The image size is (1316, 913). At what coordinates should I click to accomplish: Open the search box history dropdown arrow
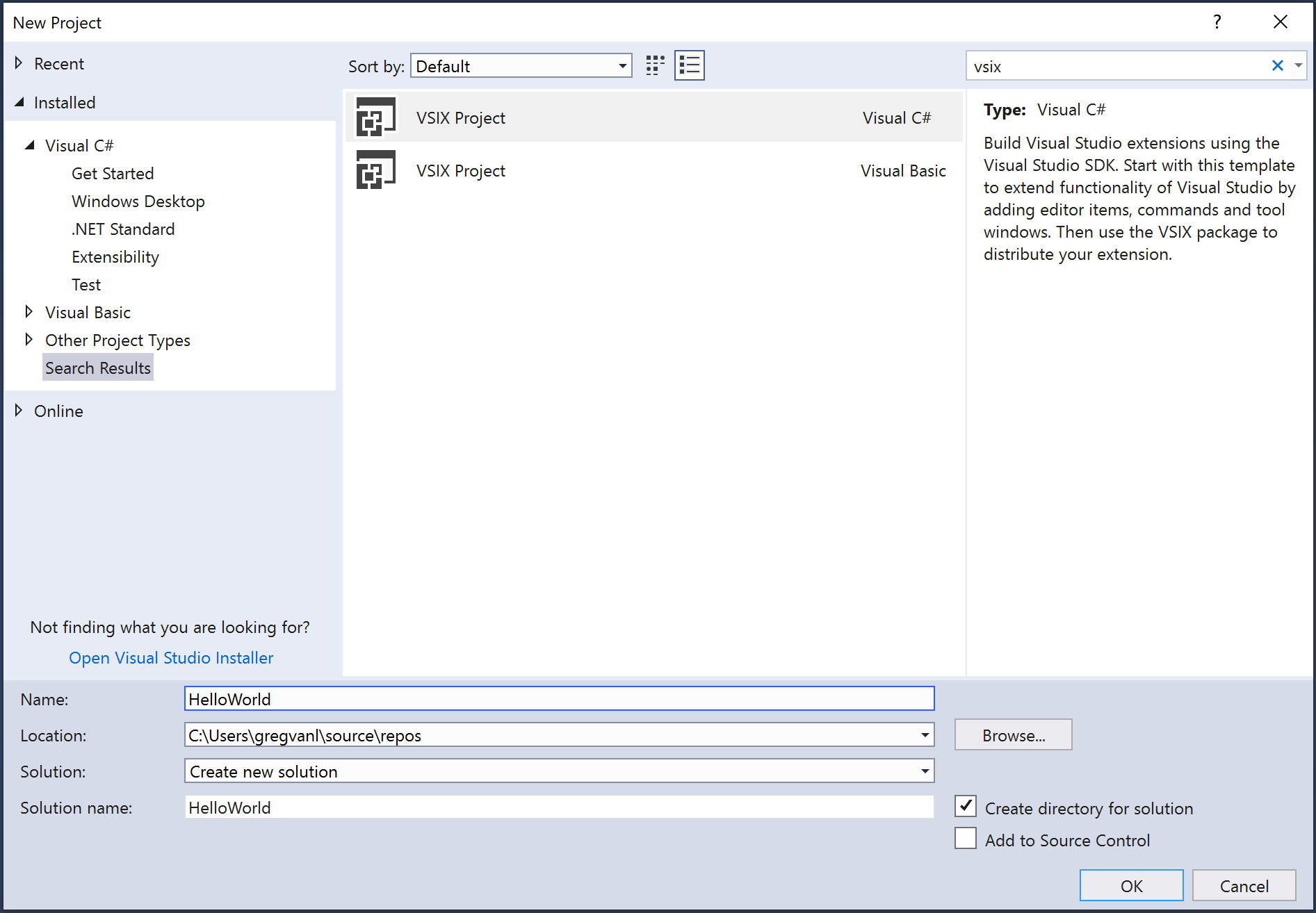[x=1298, y=66]
